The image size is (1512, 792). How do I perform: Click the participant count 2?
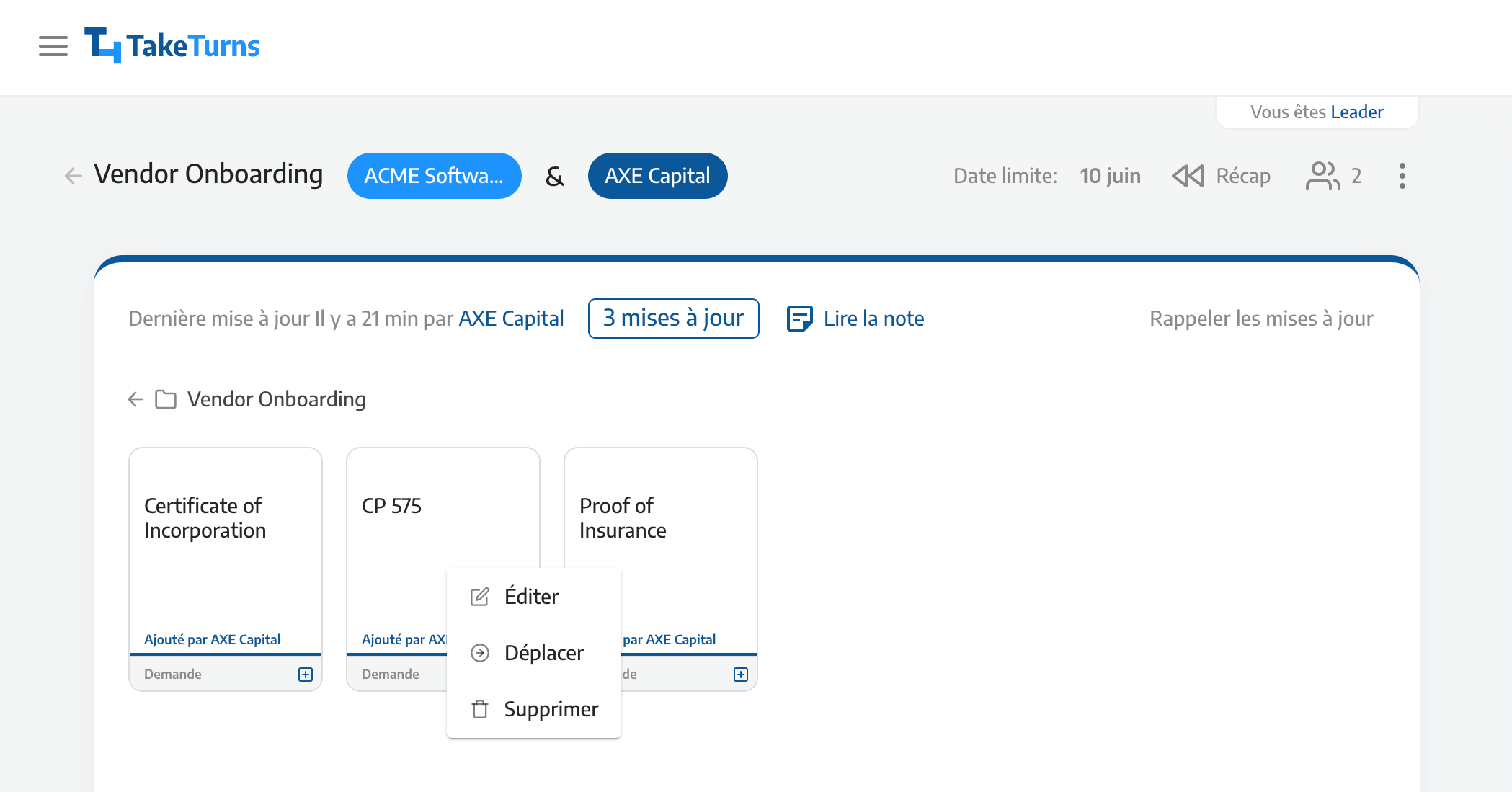click(1356, 176)
